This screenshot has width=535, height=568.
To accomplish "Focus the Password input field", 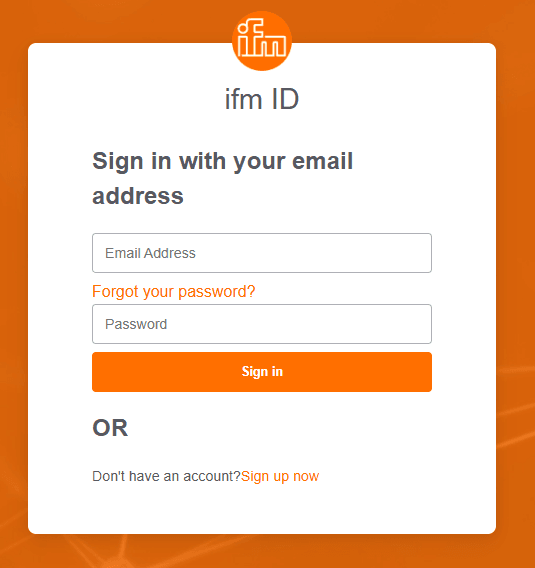I will pyautogui.click(x=262, y=324).
